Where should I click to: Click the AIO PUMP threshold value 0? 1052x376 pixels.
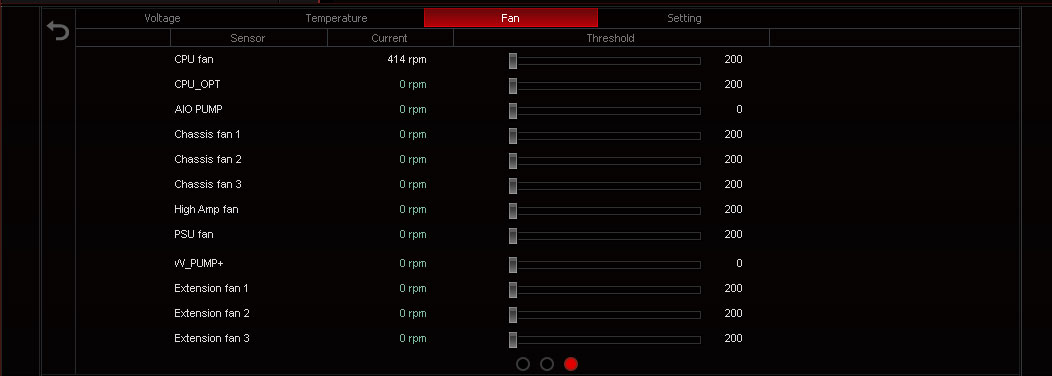click(x=739, y=109)
